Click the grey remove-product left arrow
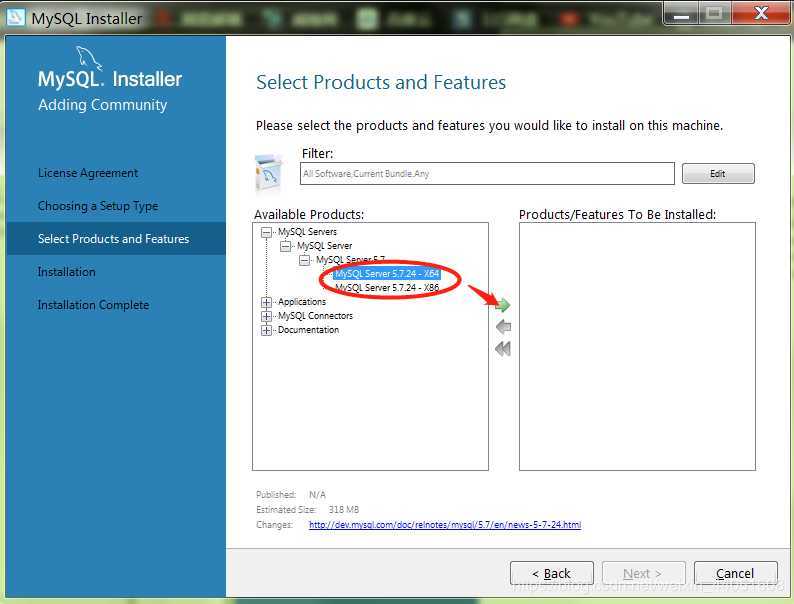794x604 pixels. (503, 327)
